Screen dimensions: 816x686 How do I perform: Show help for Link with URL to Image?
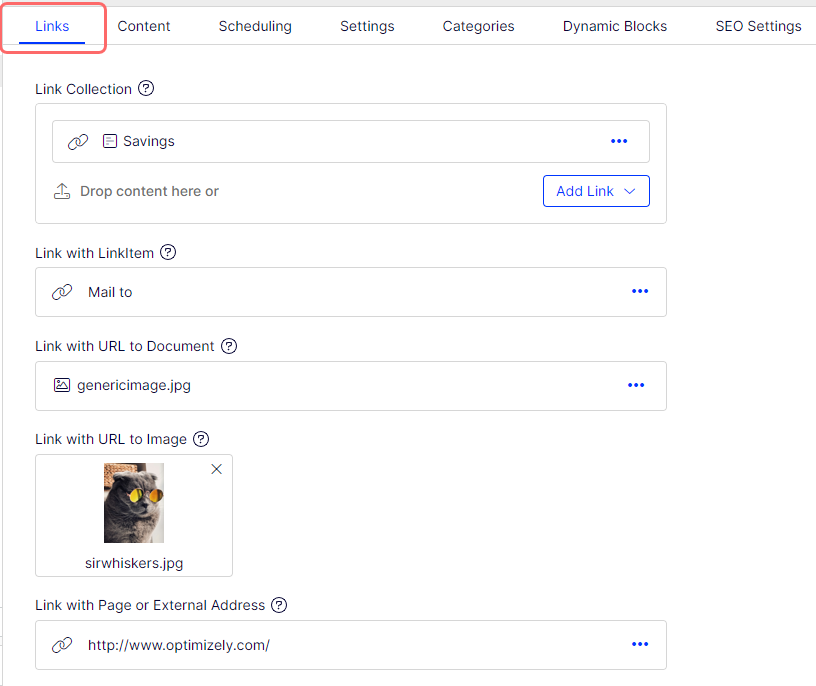[x=201, y=439]
